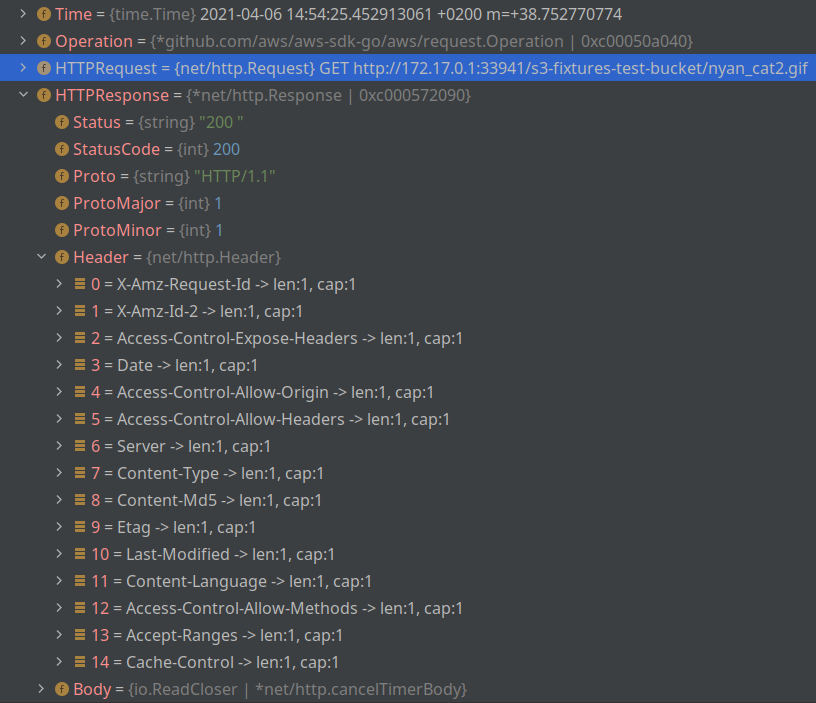Select the Time timestamp value 2021-04-06
The width and height of the screenshot is (816, 703).
tap(411, 14)
